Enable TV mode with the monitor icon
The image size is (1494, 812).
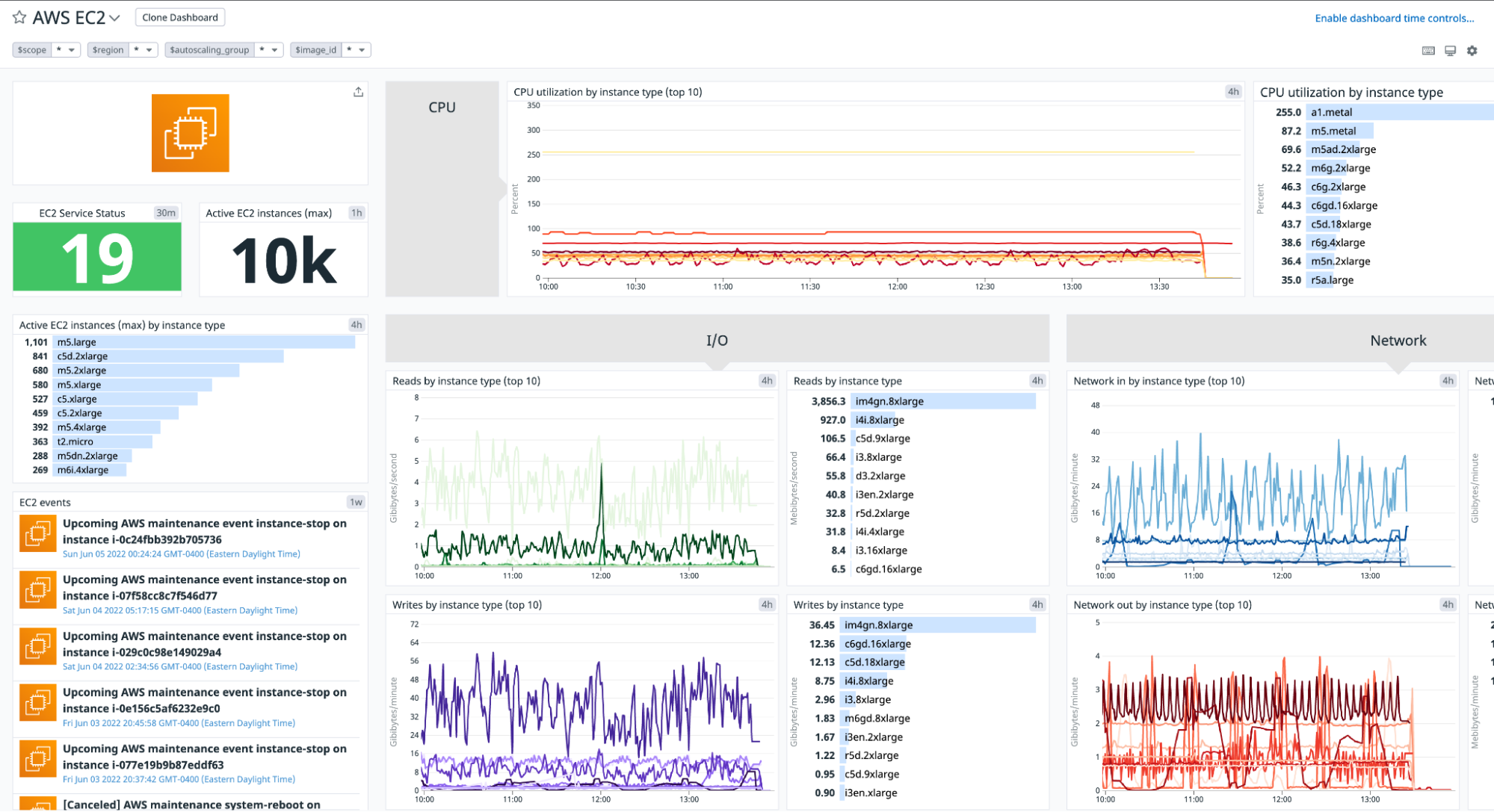[1450, 50]
